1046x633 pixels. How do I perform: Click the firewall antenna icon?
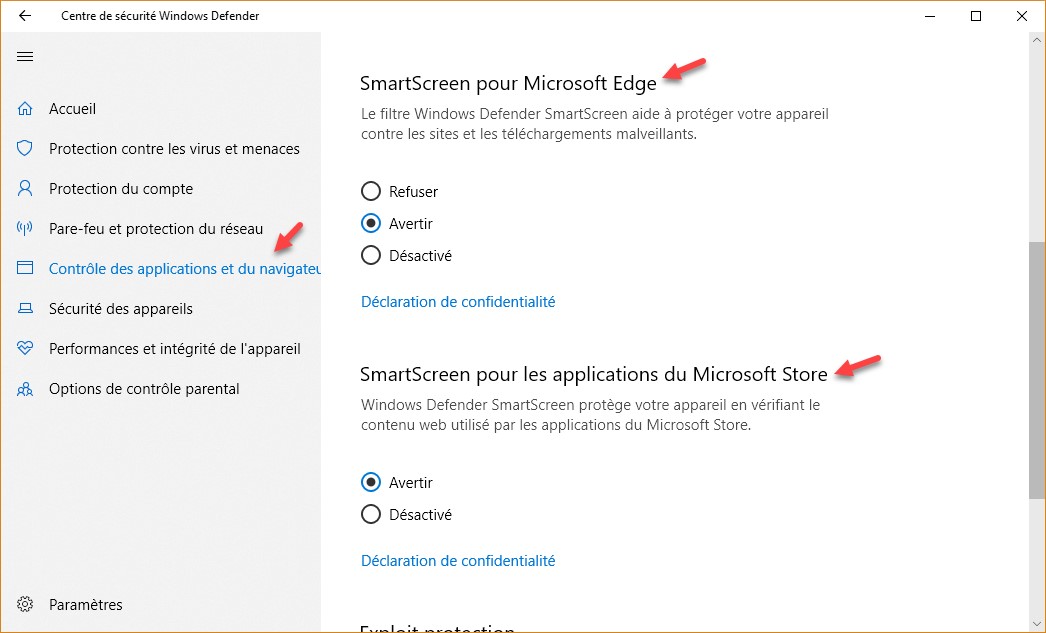pyautogui.click(x=25, y=229)
